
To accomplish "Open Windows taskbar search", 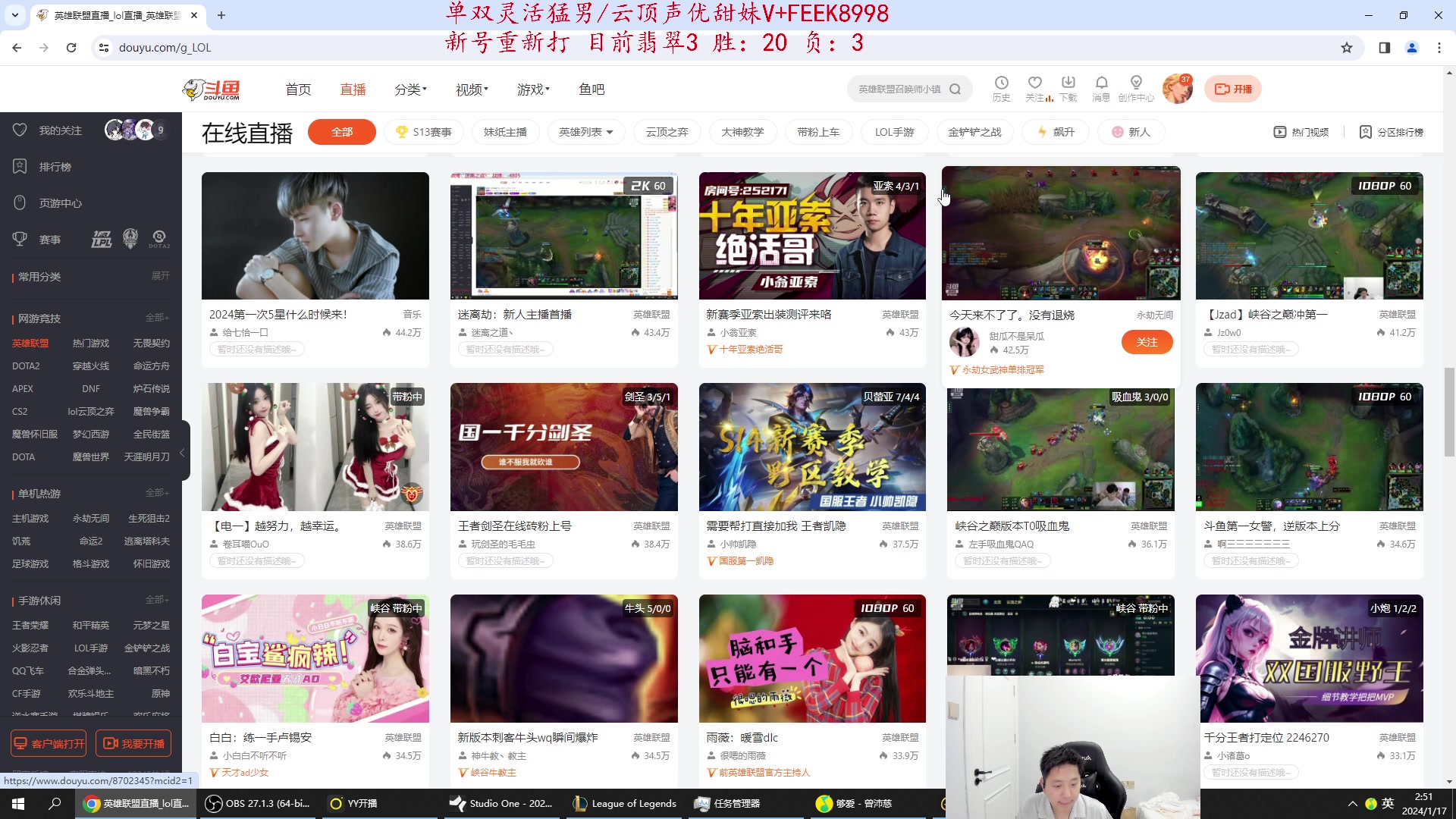I will point(55,804).
